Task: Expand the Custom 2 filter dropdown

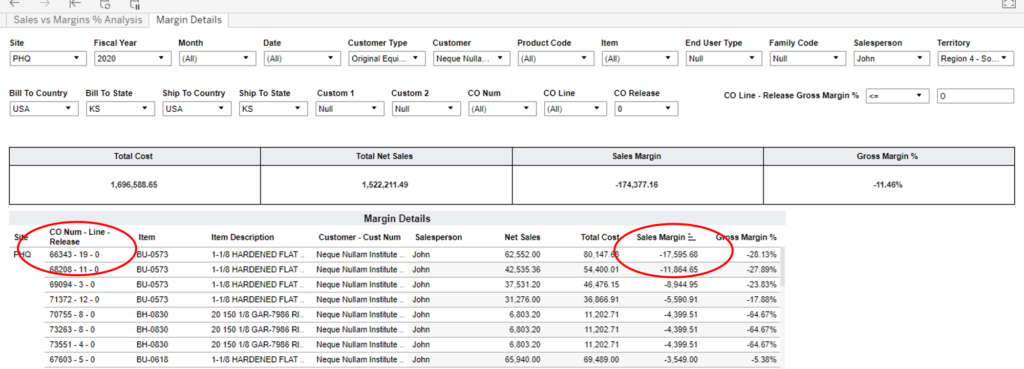Action: point(425,109)
